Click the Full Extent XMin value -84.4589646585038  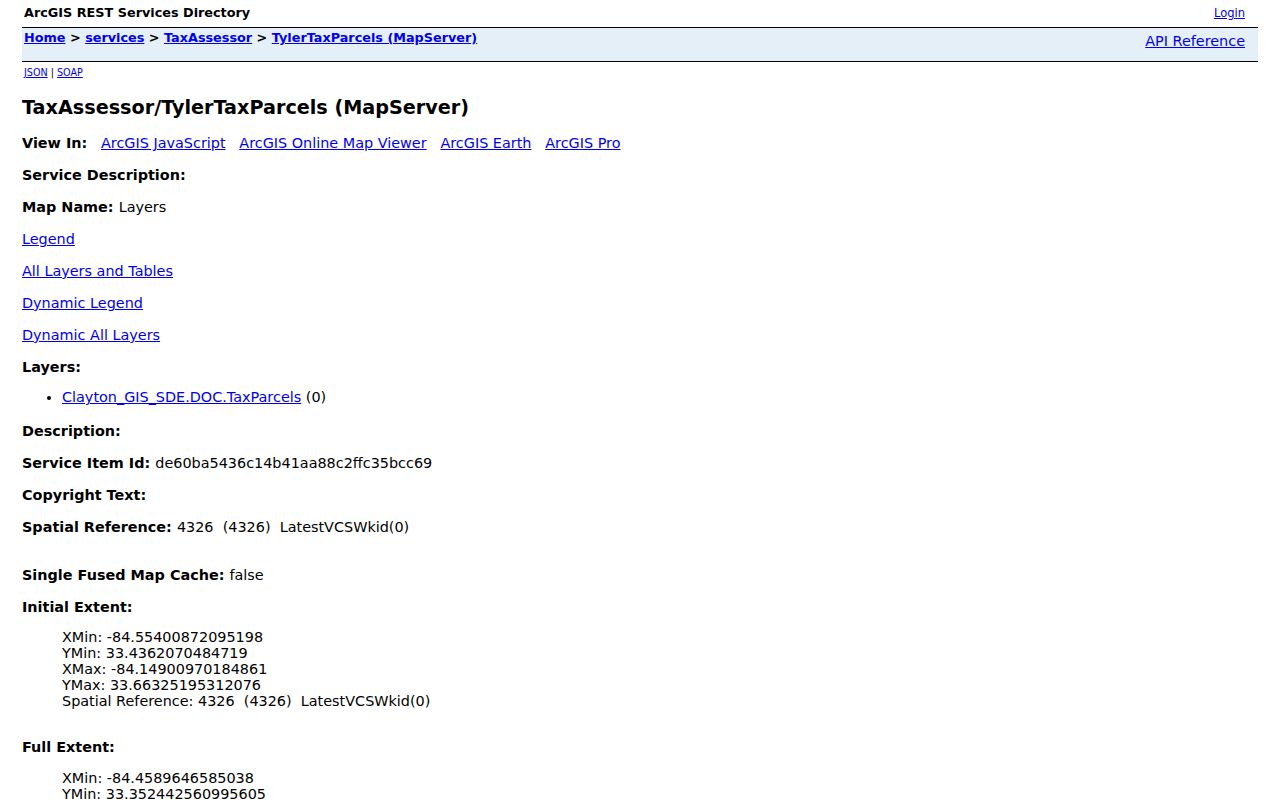178,778
